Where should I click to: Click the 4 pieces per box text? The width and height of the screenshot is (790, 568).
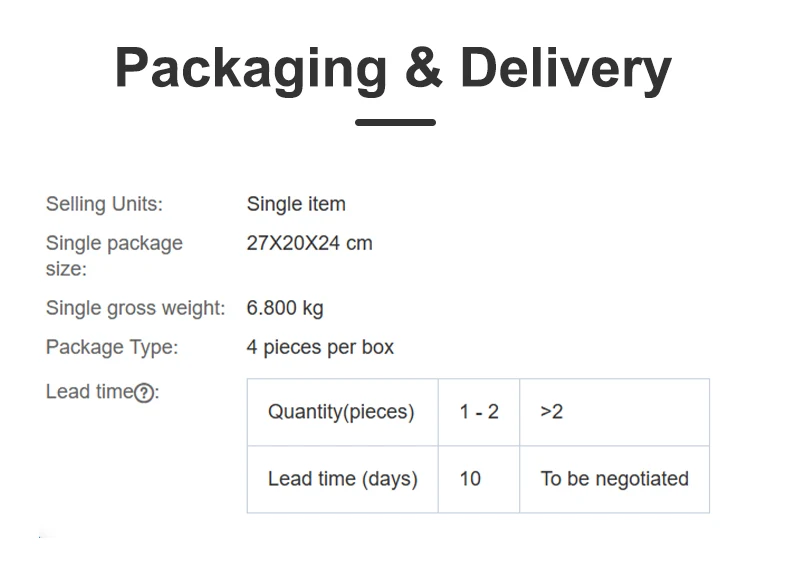(x=320, y=347)
